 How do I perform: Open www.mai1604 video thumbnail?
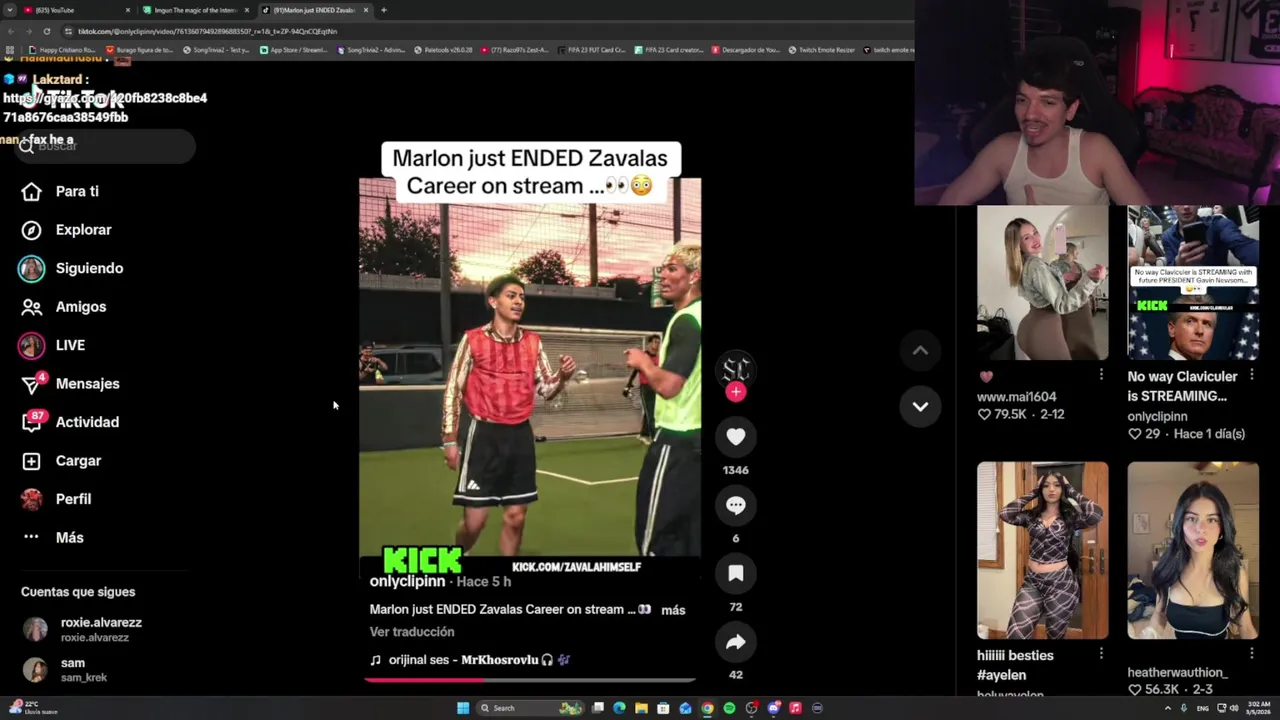[1042, 282]
